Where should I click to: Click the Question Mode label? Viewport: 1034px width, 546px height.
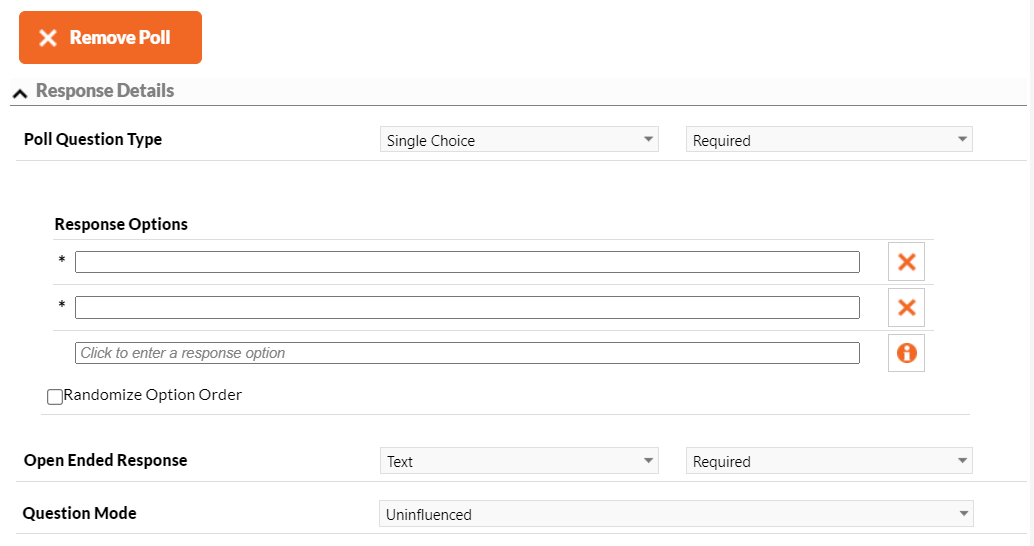click(x=80, y=513)
